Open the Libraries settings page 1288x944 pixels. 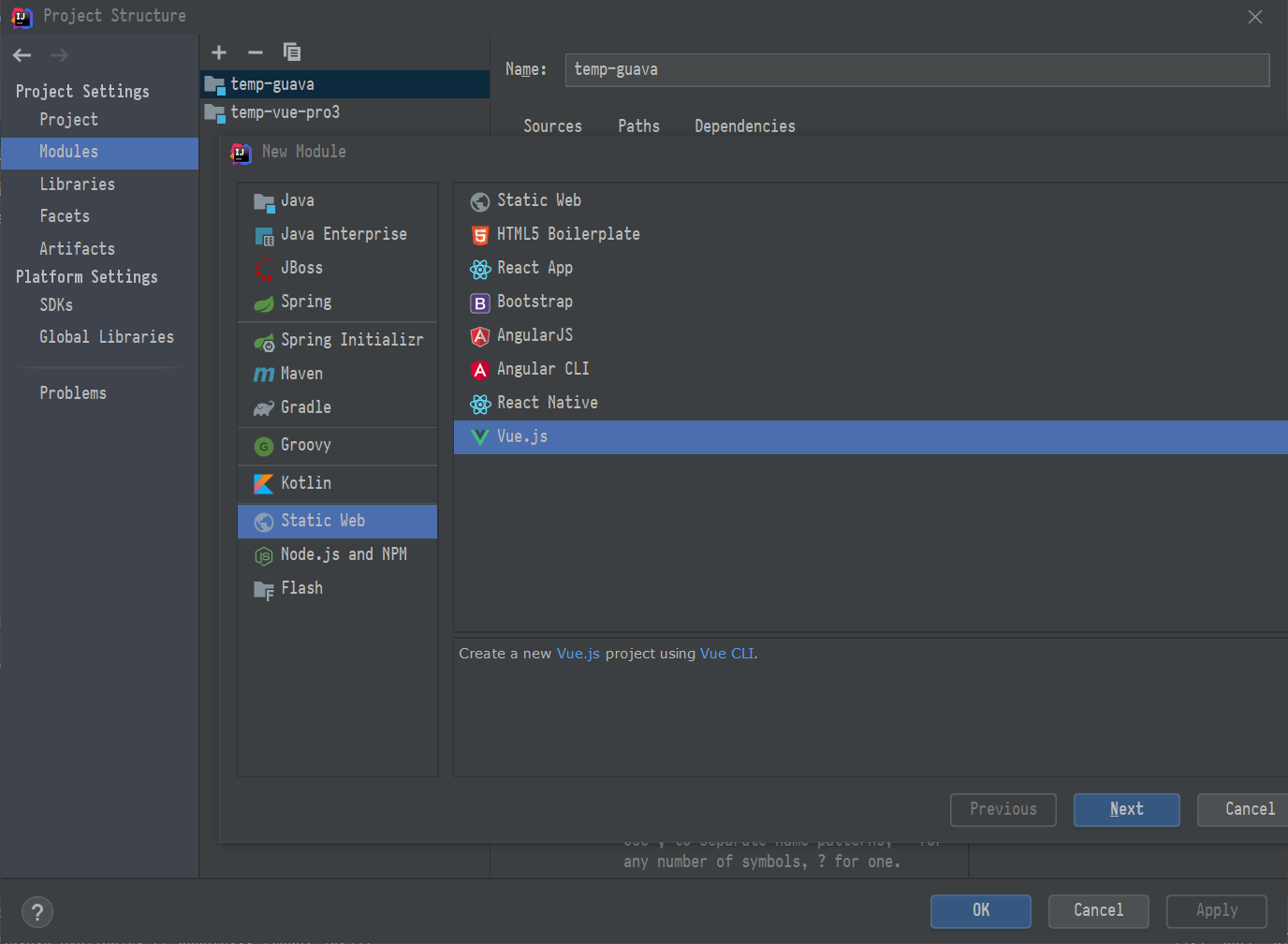pyautogui.click(x=77, y=184)
